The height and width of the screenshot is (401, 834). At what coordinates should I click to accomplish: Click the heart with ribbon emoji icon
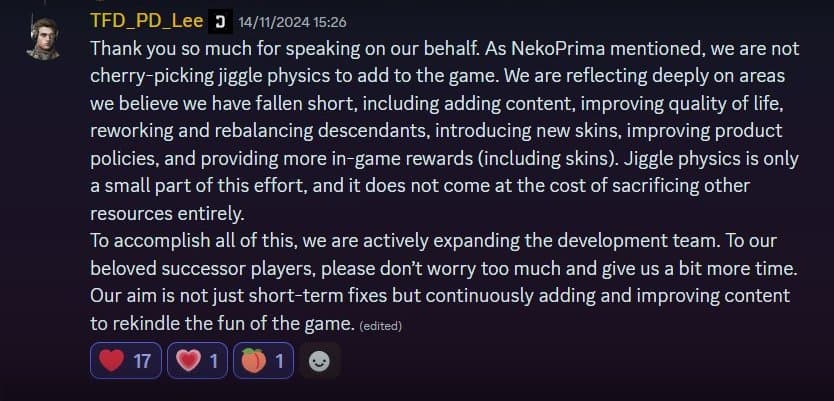(x=187, y=360)
